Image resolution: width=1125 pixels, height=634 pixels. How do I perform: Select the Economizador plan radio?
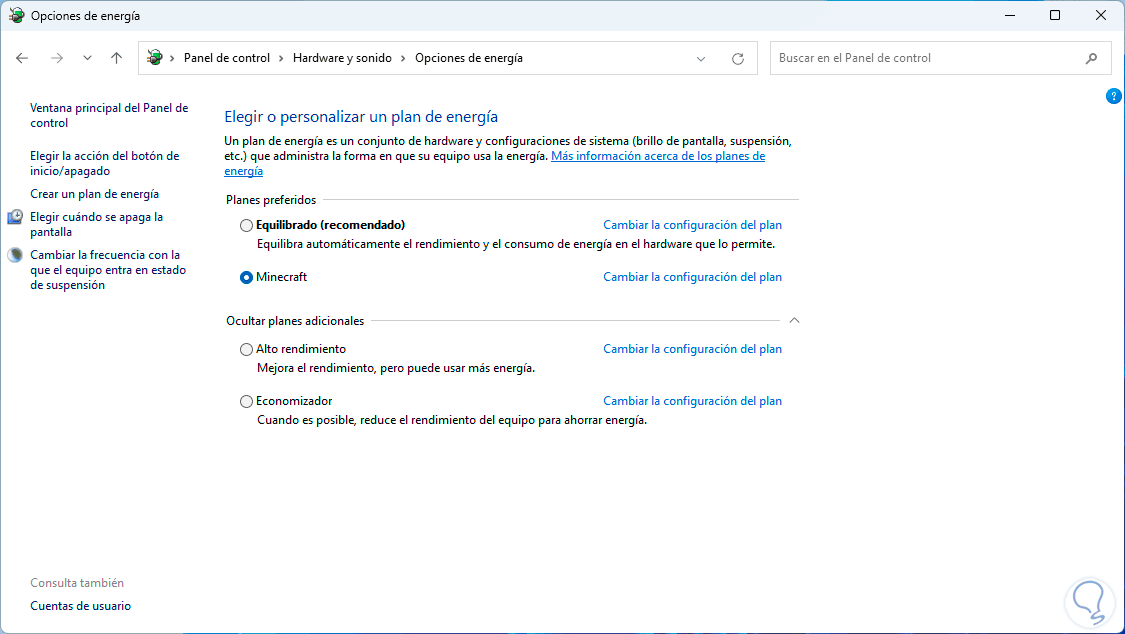coord(246,402)
